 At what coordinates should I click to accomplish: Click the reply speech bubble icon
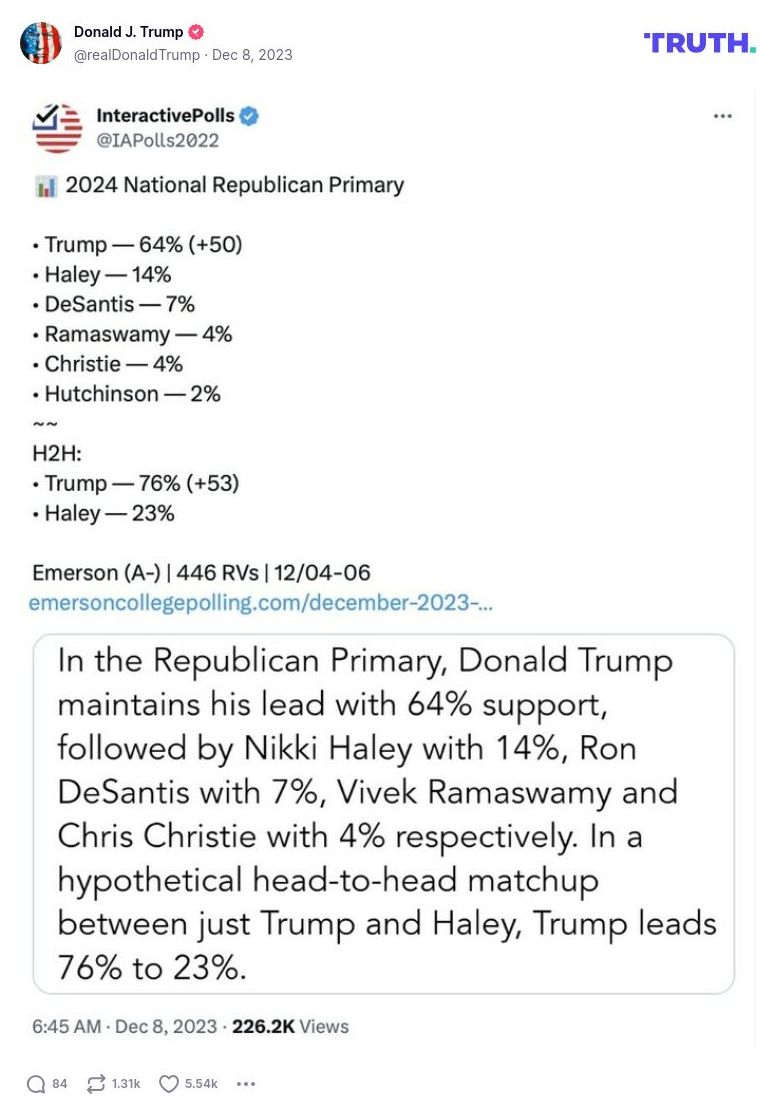[36, 1084]
